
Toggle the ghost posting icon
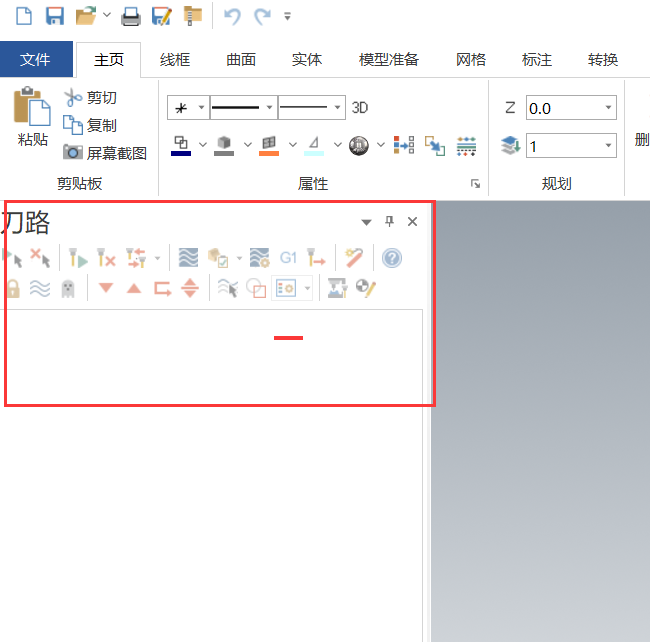[x=68, y=288]
